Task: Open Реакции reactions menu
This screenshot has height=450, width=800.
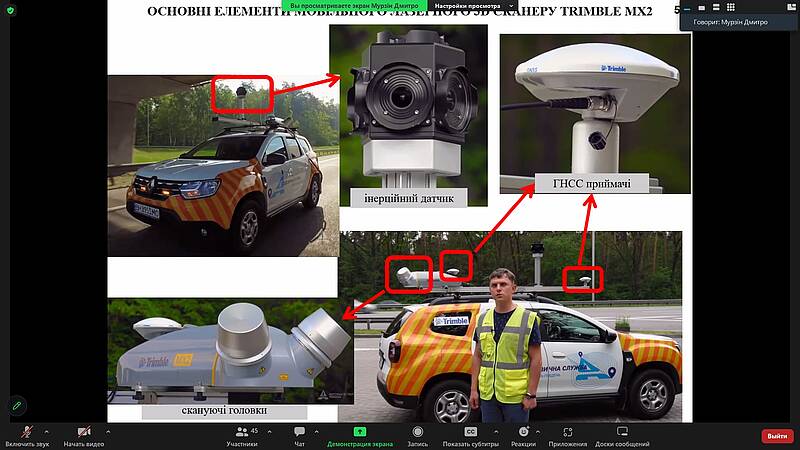Action: point(523,436)
